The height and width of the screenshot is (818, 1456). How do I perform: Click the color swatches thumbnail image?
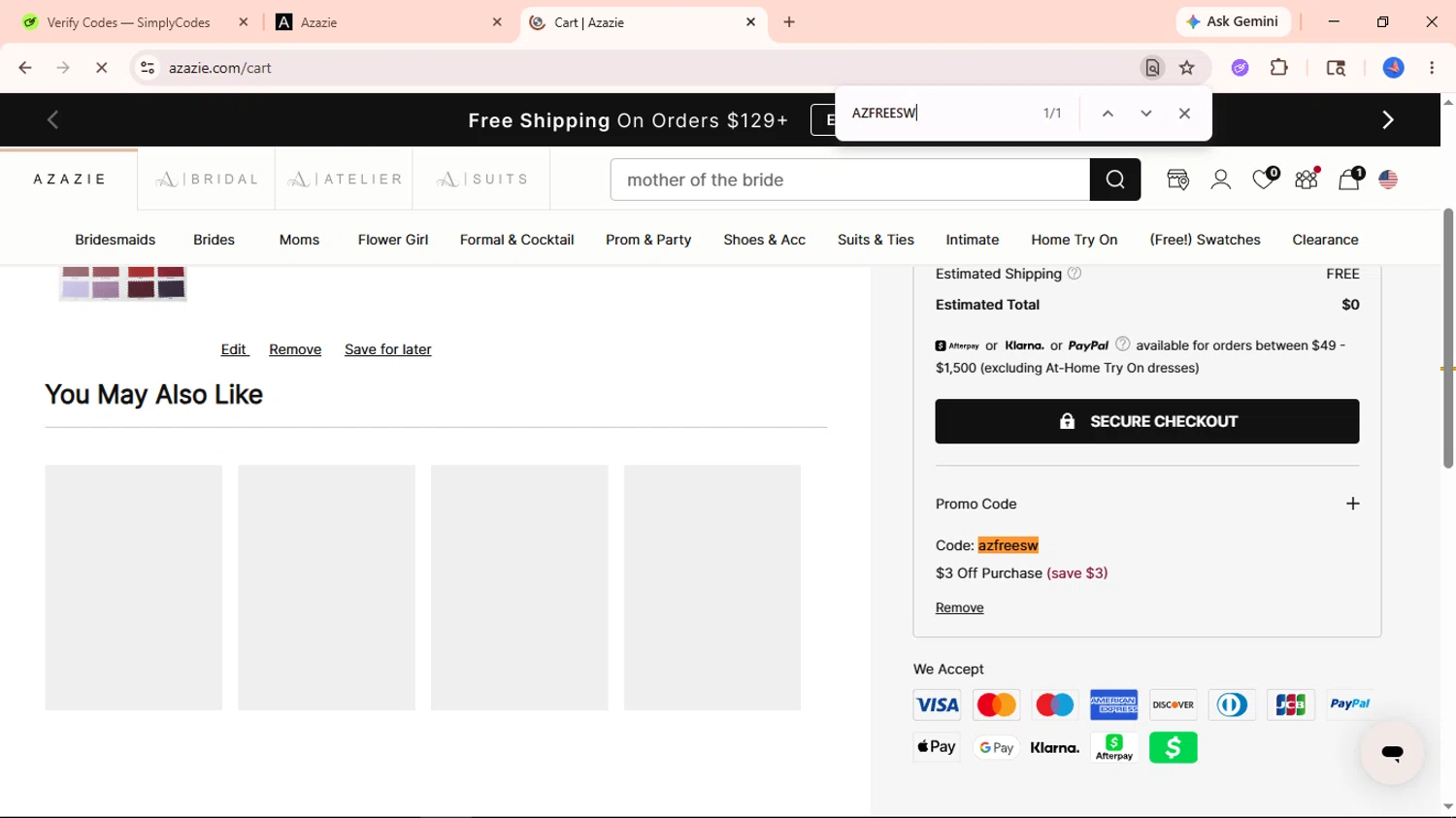pos(123,283)
